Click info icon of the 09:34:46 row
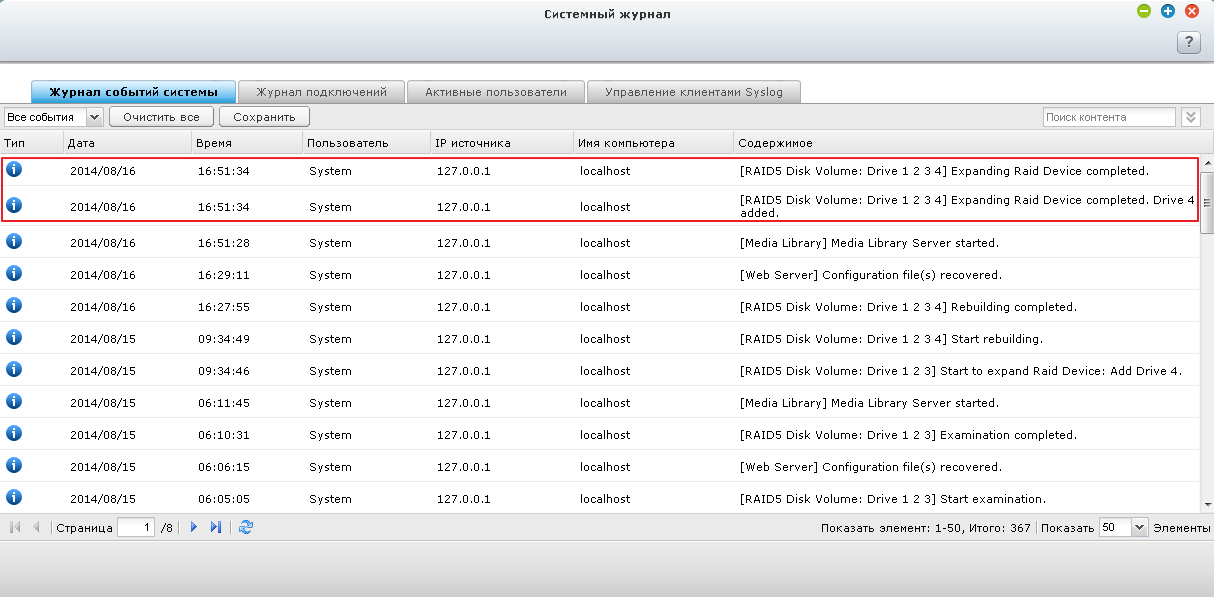The width and height of the screenshot is (1214, 597). click(14, 369)
